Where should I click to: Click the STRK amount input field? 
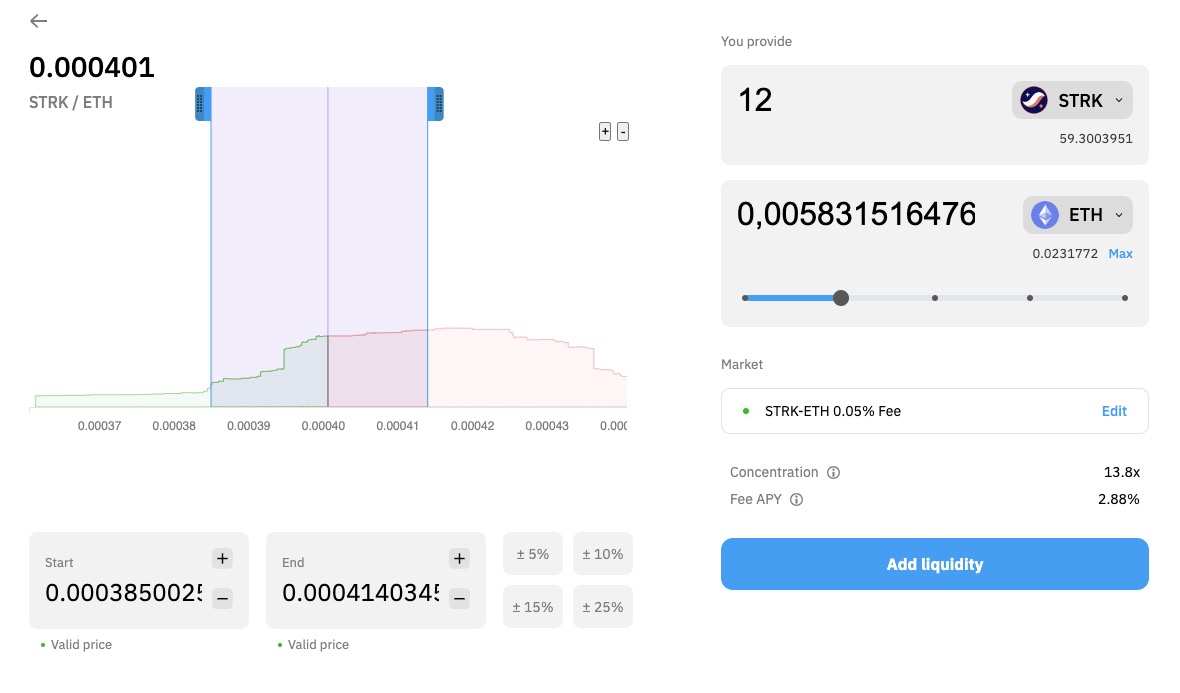coord(860,101)
